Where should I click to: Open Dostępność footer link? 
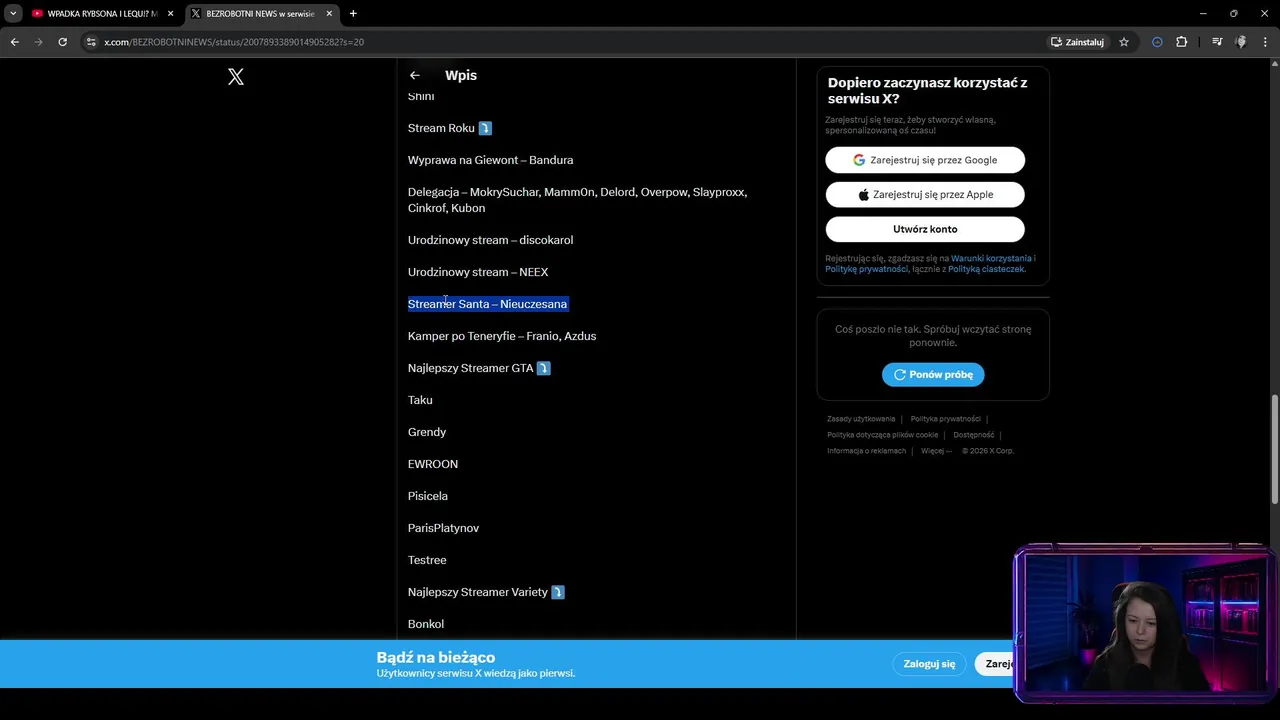tap(973, 435)
